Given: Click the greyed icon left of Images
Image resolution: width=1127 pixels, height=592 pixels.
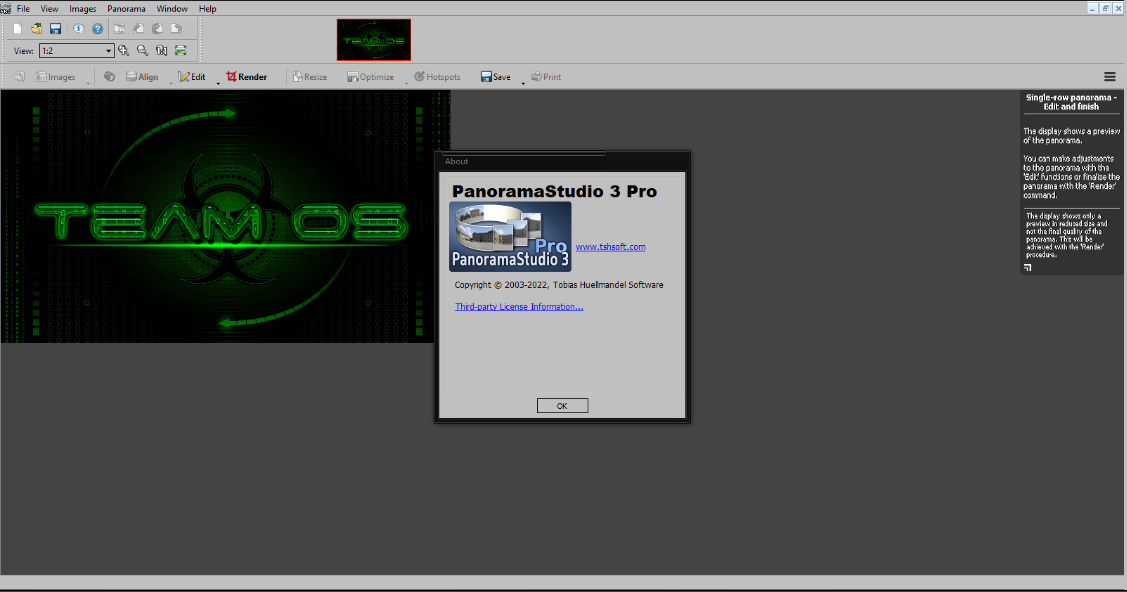Looking at the screenshot, I should [x=19, y=76].
